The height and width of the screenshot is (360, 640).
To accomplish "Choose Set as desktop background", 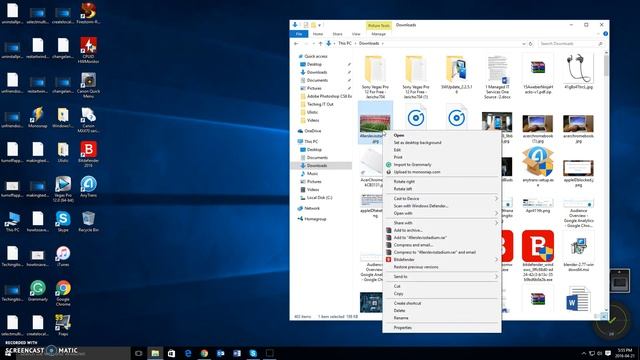I will pos(442,142).
